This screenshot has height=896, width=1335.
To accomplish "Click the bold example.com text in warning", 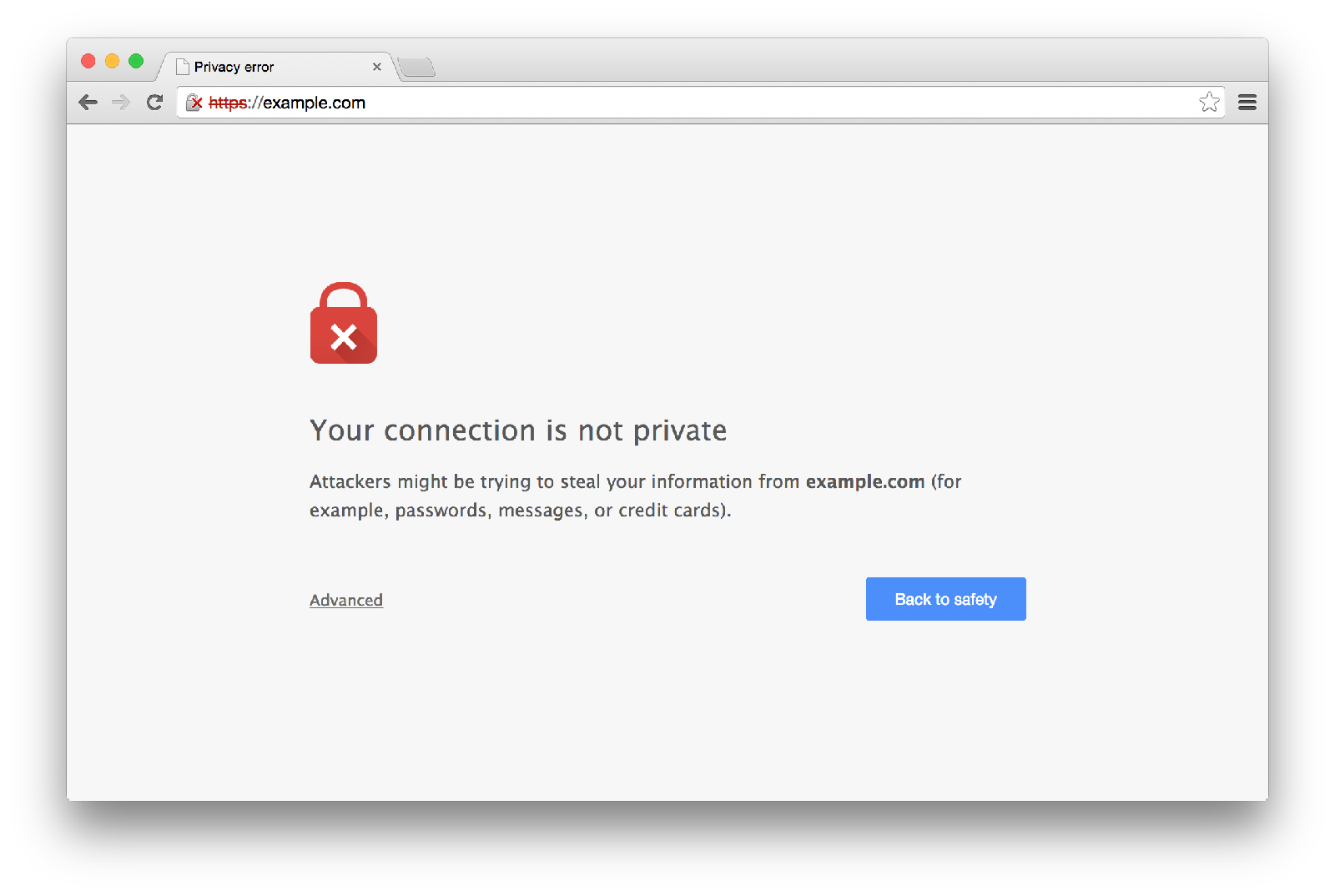I will (864, 481).
